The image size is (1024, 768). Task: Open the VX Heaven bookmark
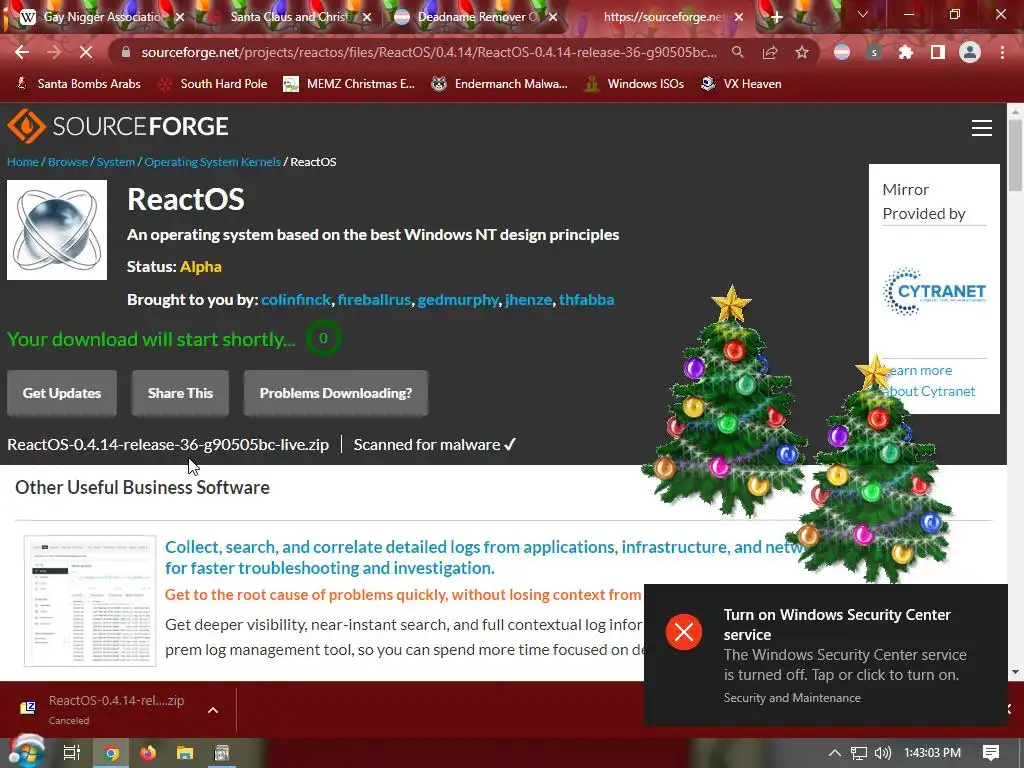(741, 84)
